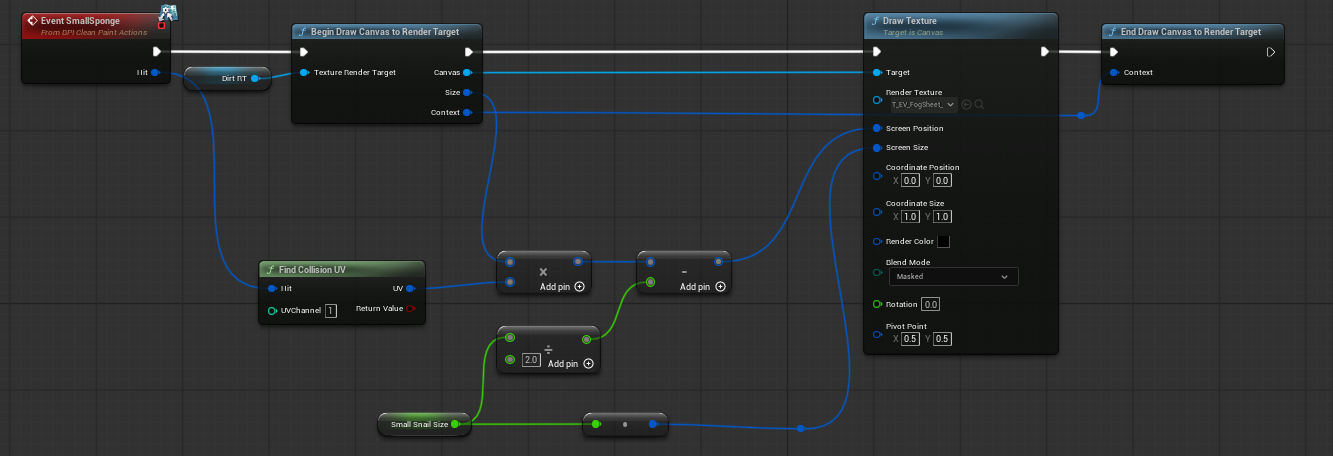Edit Pivot Point X field

click(910, 339)
